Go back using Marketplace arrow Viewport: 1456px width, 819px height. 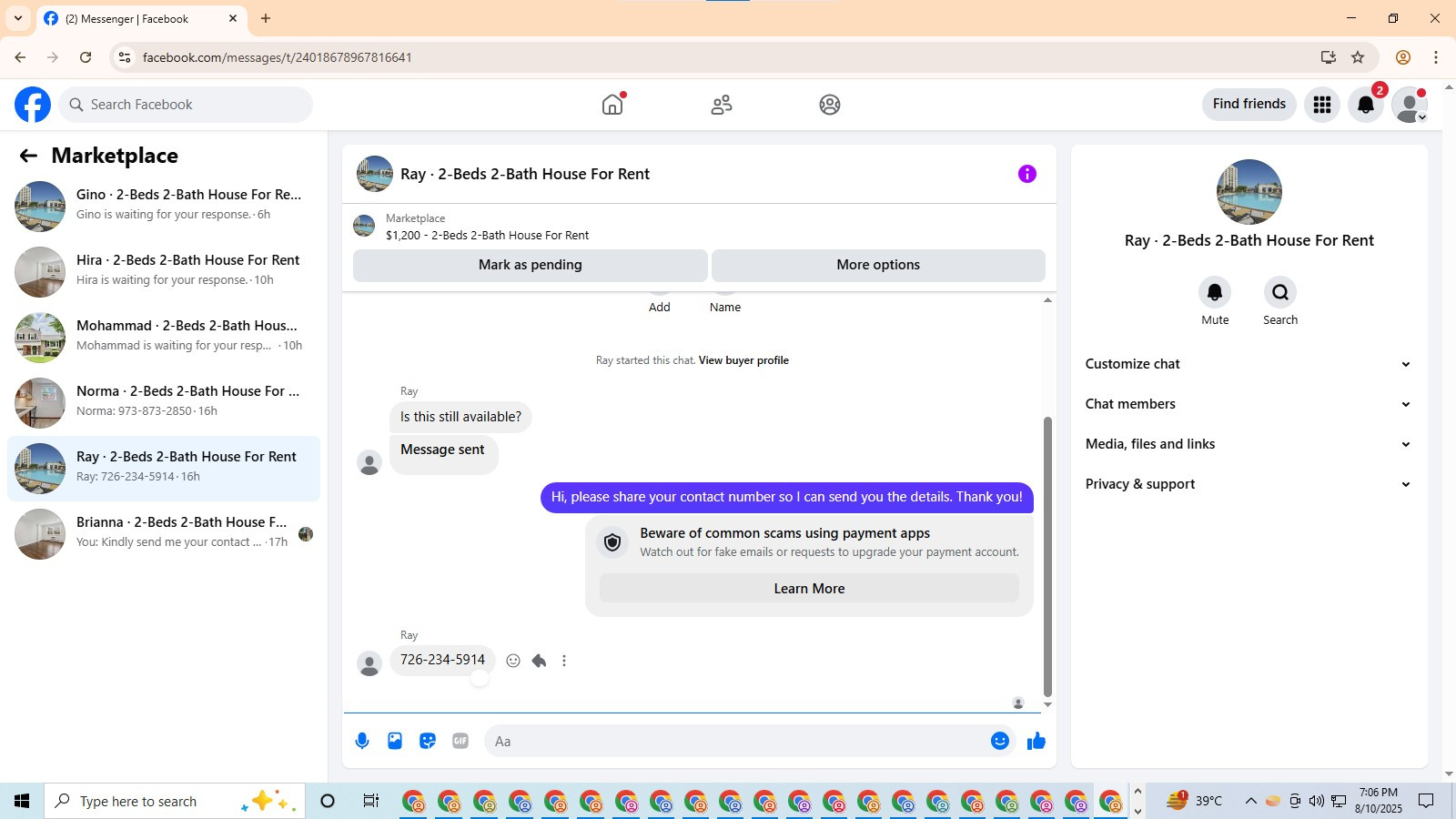28,156
